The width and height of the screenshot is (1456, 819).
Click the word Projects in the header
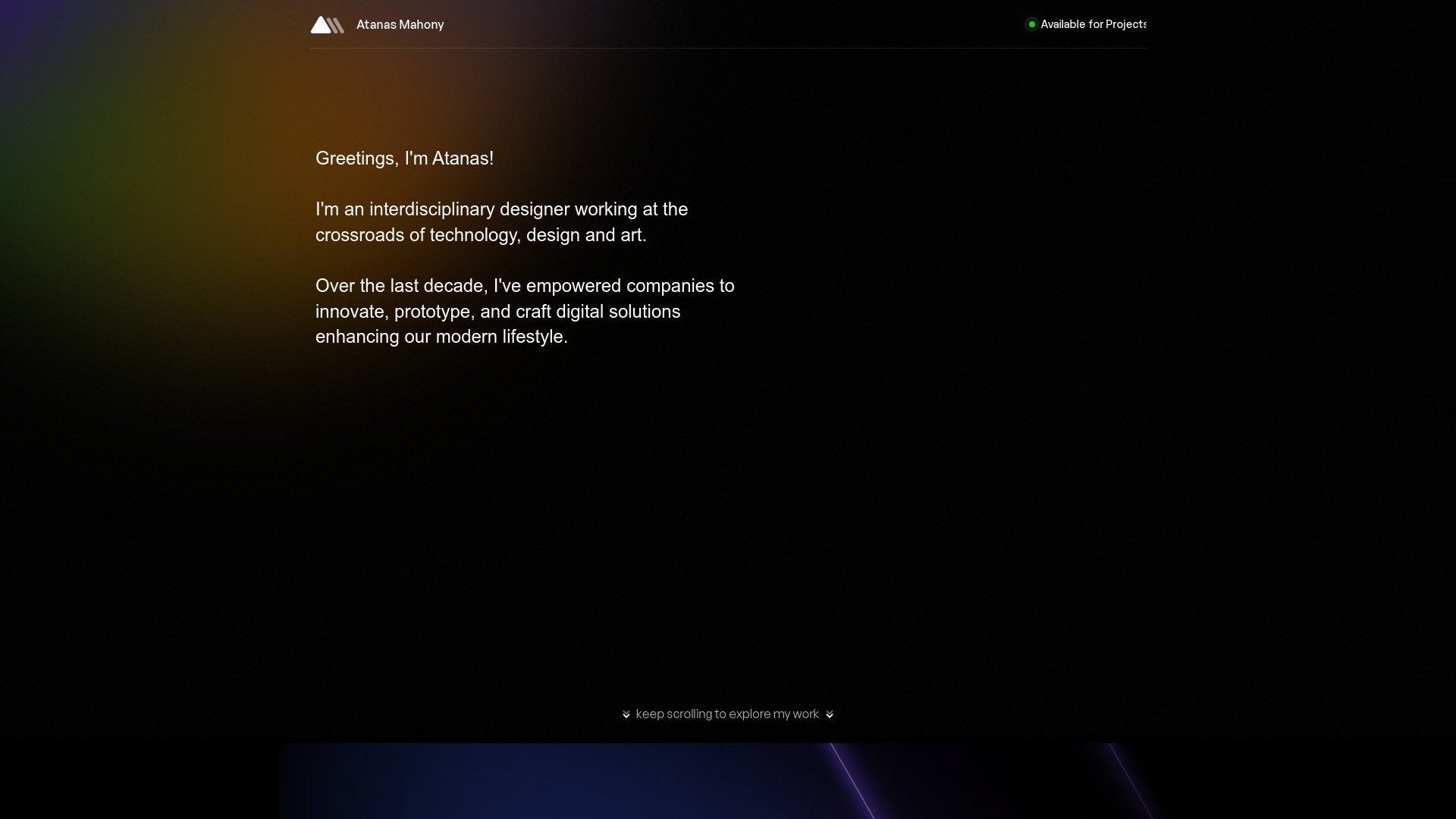[1126, 24]
